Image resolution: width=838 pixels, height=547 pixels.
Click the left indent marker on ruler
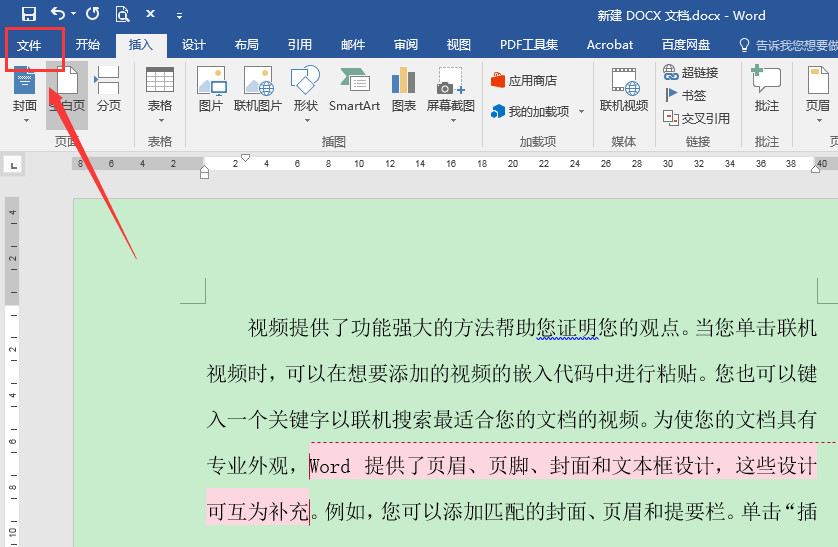[204, 173]
